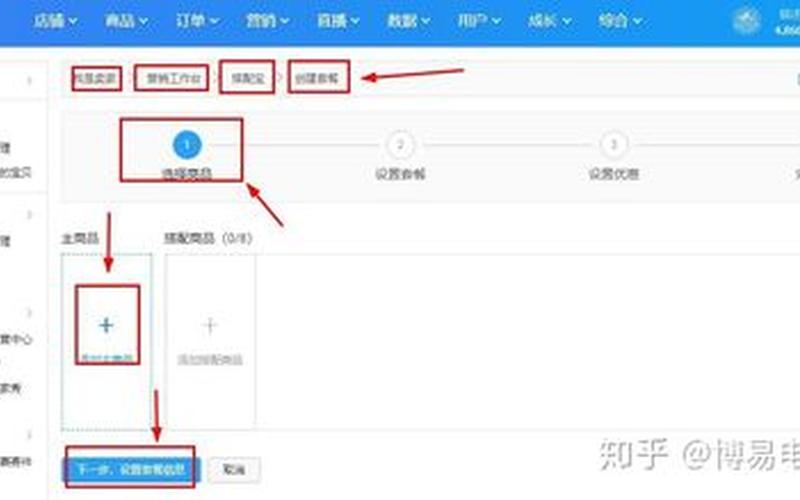
Task: Click the 下一步，设置套餐信息 button
Action: [x=131, y=469]
